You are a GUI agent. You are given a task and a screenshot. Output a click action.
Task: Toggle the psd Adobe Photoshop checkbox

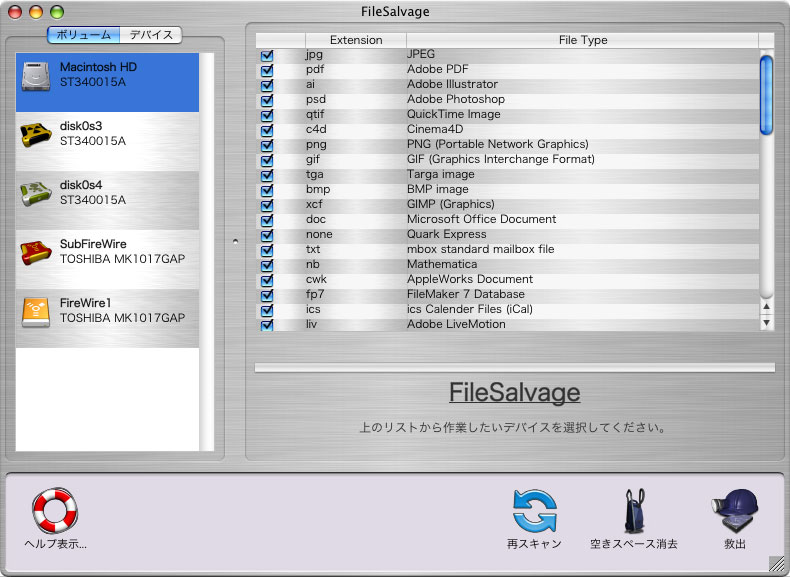coord(267,100)
